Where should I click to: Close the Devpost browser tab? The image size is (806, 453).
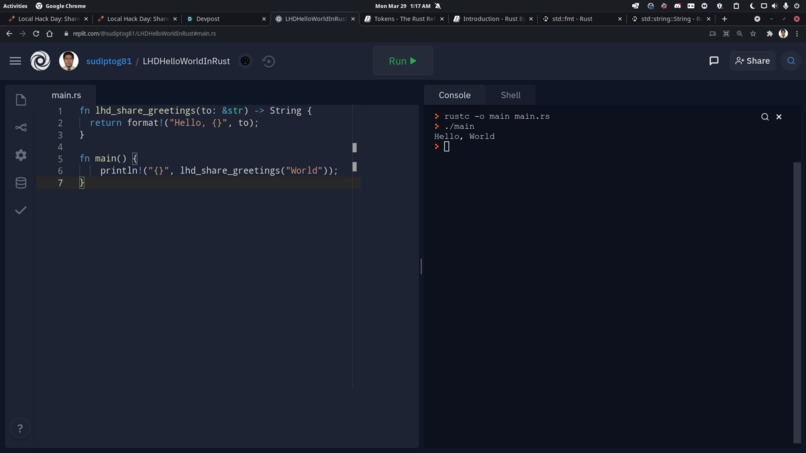pos(264,19)
